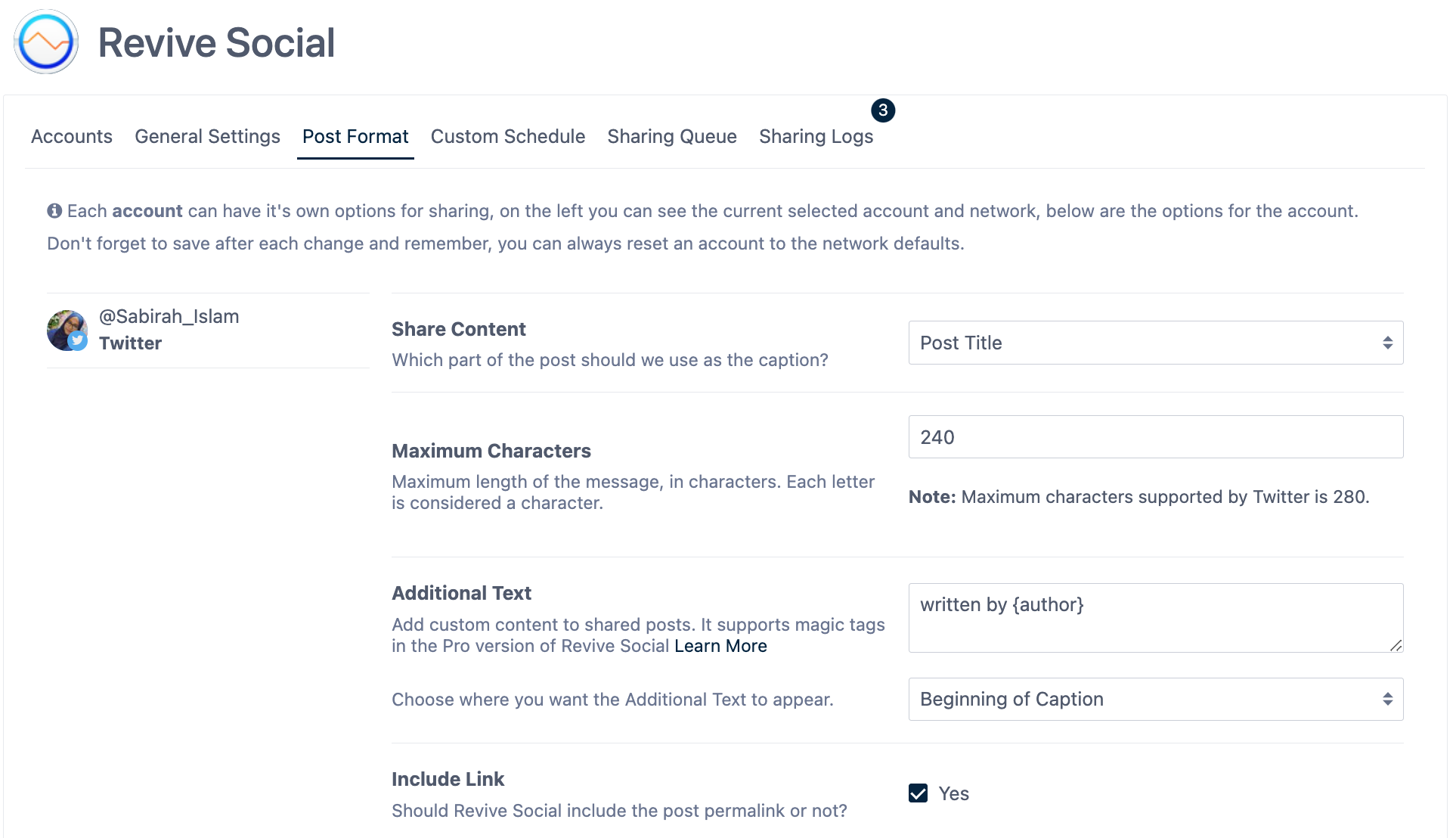Click the Learn More link
Viewport: 1456px width, 838px height.
[720, 646]
